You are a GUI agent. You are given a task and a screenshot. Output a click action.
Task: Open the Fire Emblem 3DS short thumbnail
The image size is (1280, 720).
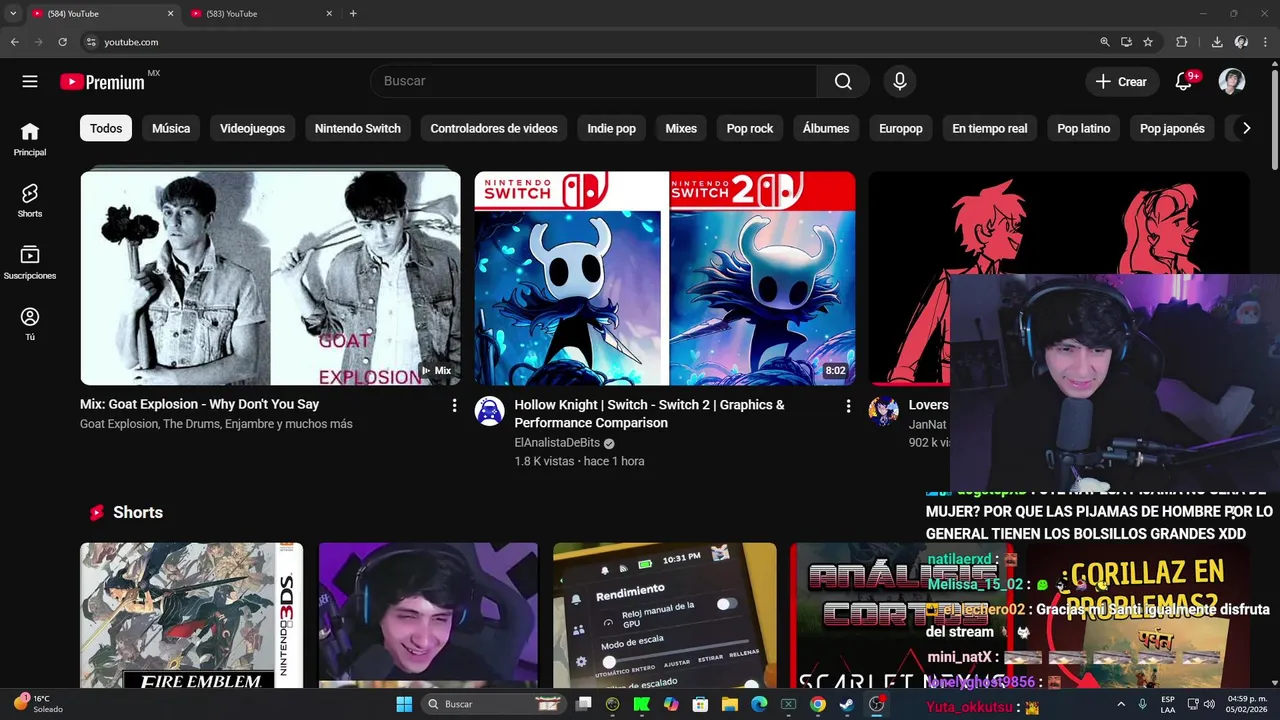[191, 615]
